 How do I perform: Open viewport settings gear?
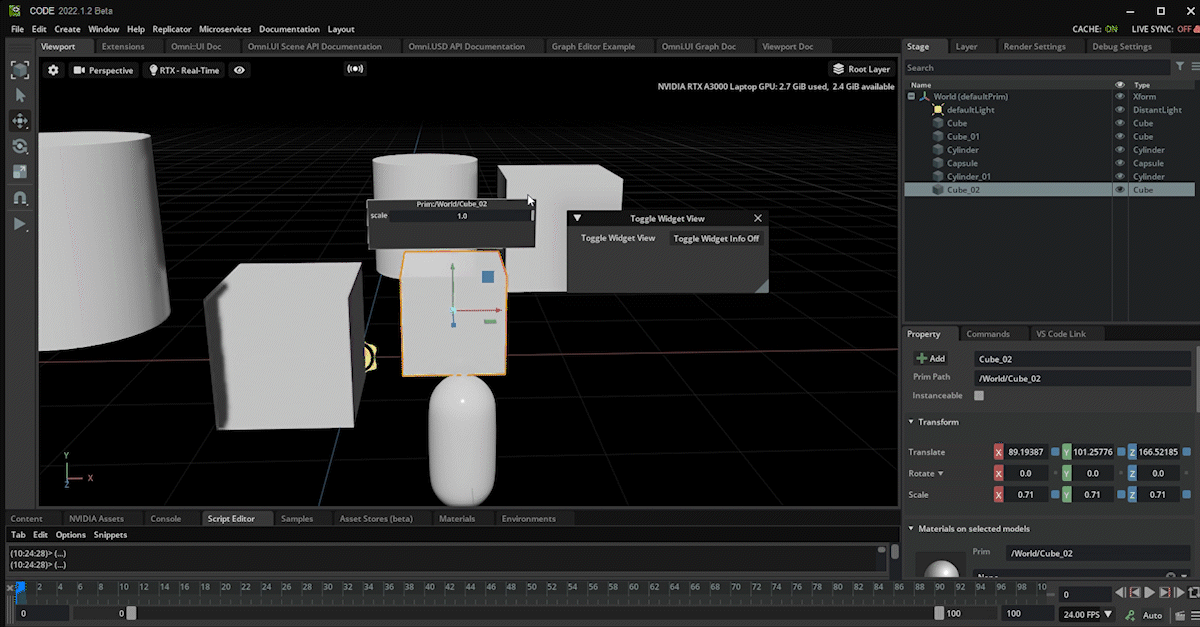pyautogui.click(x=53, y=70)
